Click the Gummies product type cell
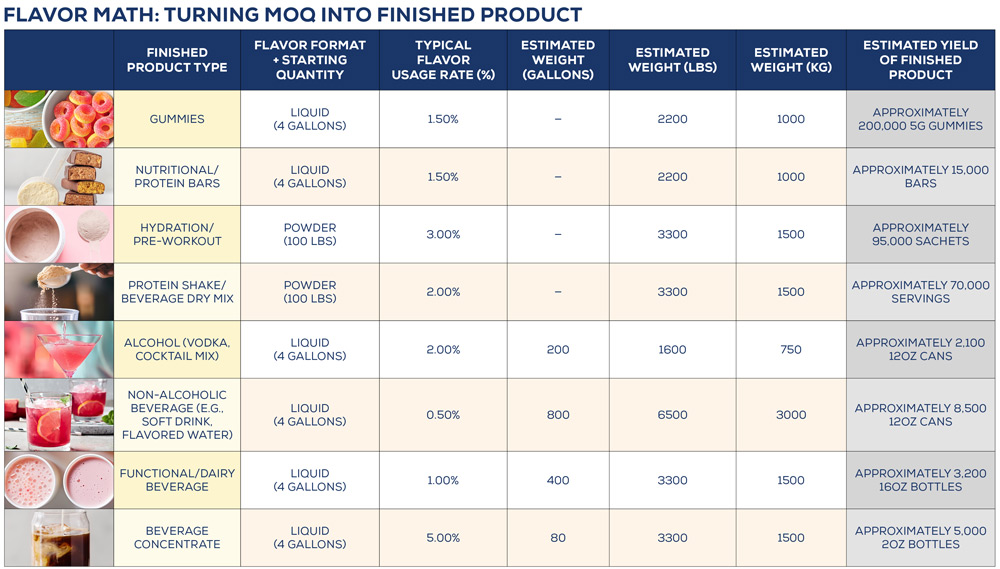Screen dimensions: 1000x569 [177, 119]
